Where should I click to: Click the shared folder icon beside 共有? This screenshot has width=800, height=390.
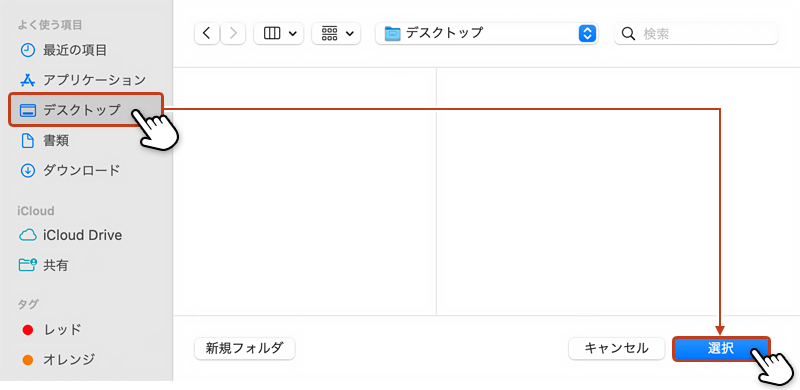[28, 264]
